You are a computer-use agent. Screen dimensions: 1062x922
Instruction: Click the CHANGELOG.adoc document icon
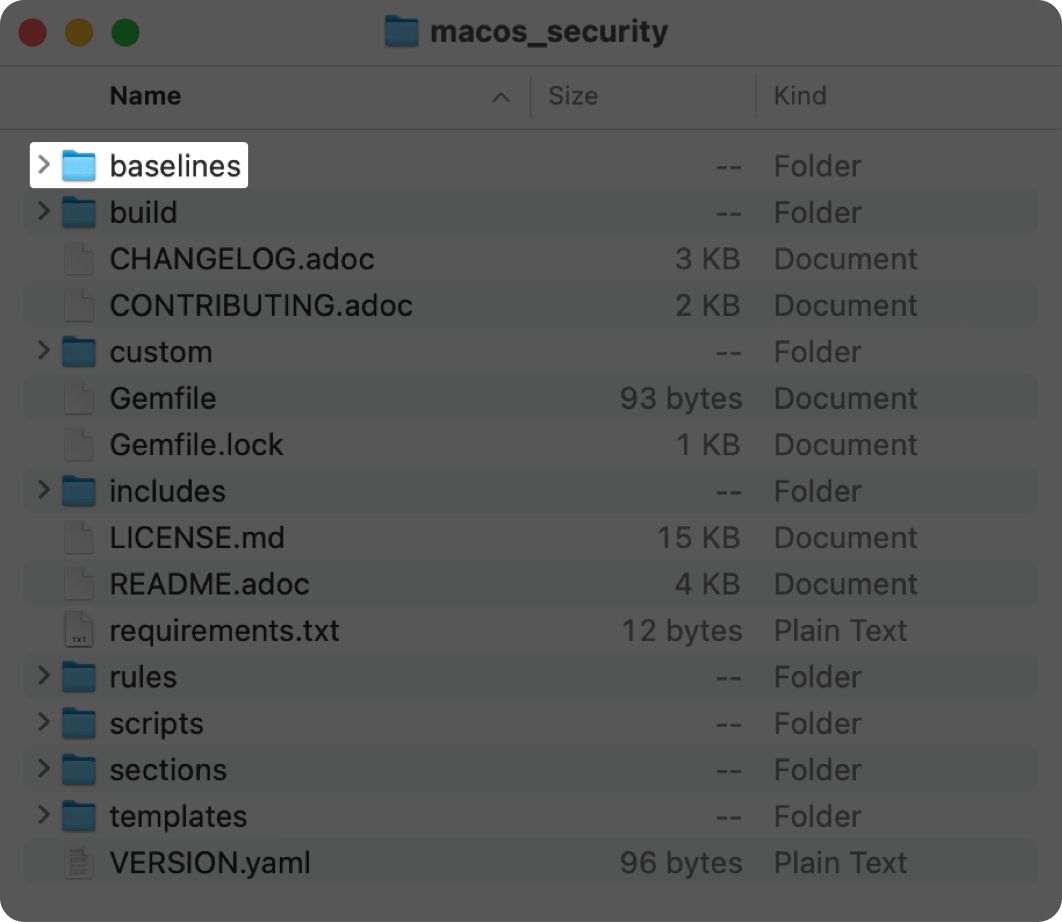[x=79, y=259]
